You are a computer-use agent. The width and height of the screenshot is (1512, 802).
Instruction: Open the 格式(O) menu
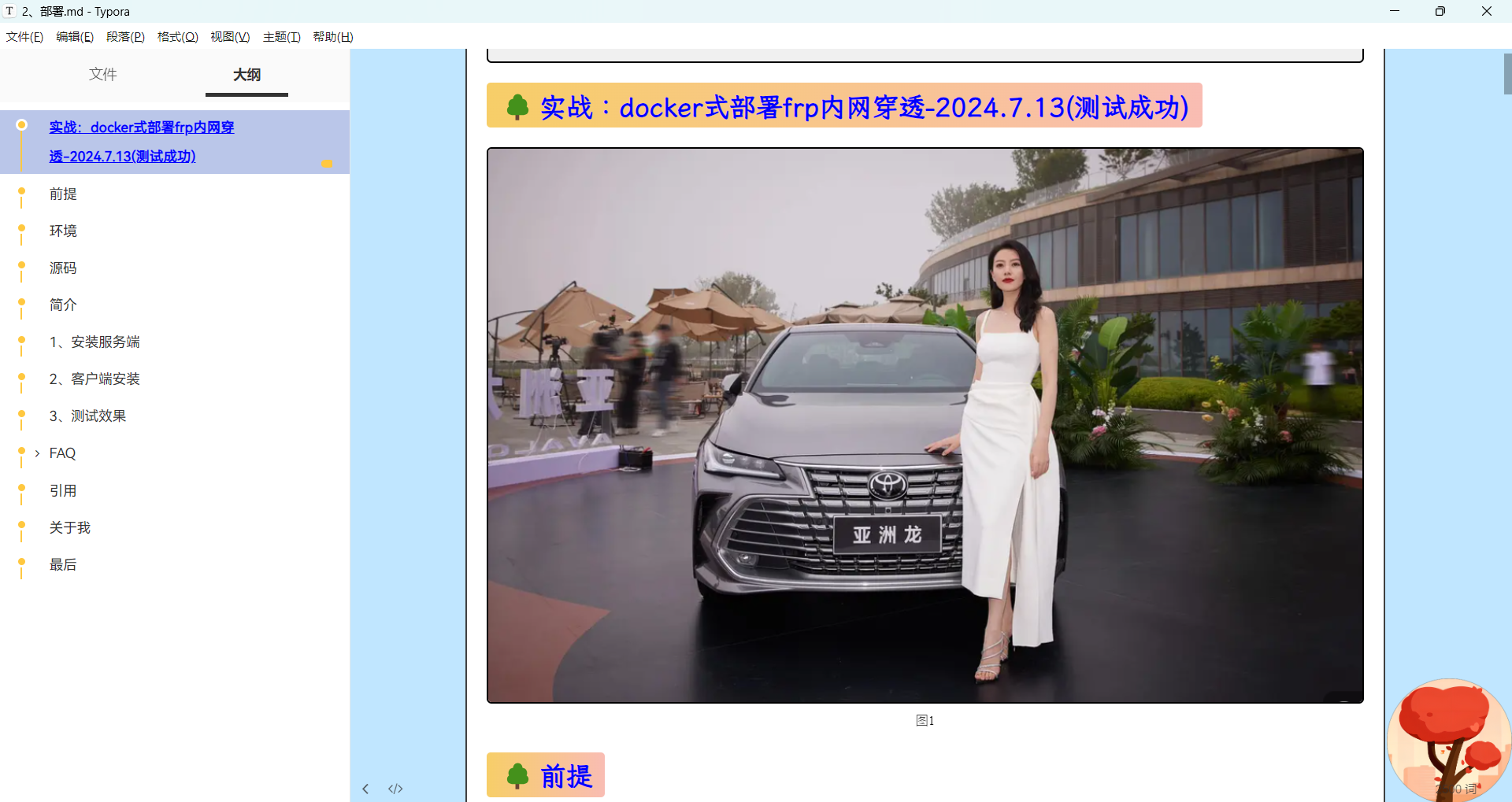coord(177,37)
